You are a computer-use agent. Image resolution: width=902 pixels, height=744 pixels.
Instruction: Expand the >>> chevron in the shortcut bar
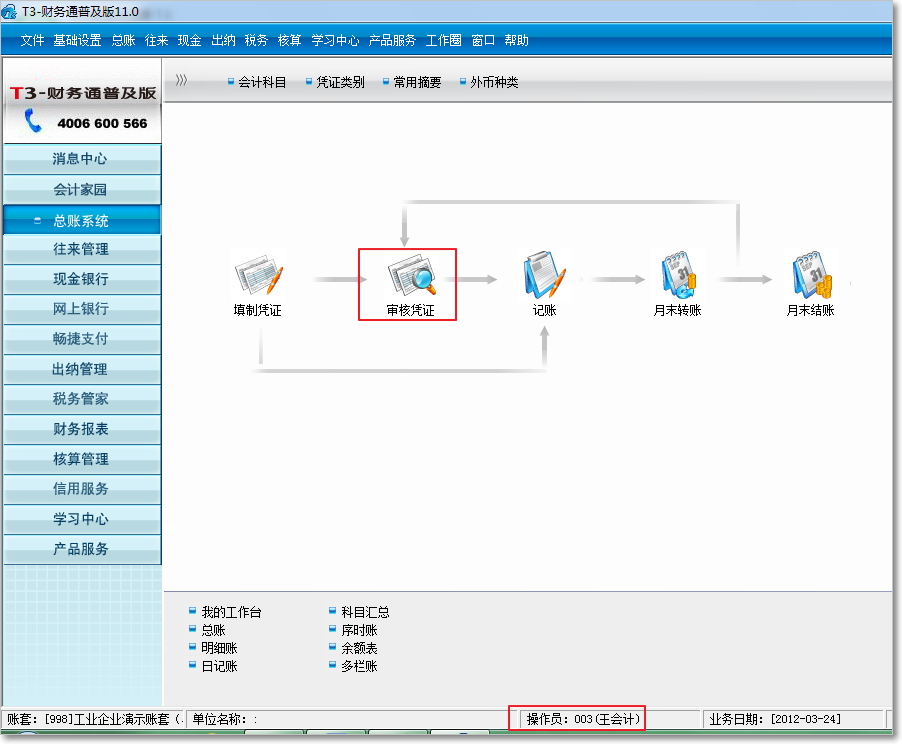(x=181, y=81)
